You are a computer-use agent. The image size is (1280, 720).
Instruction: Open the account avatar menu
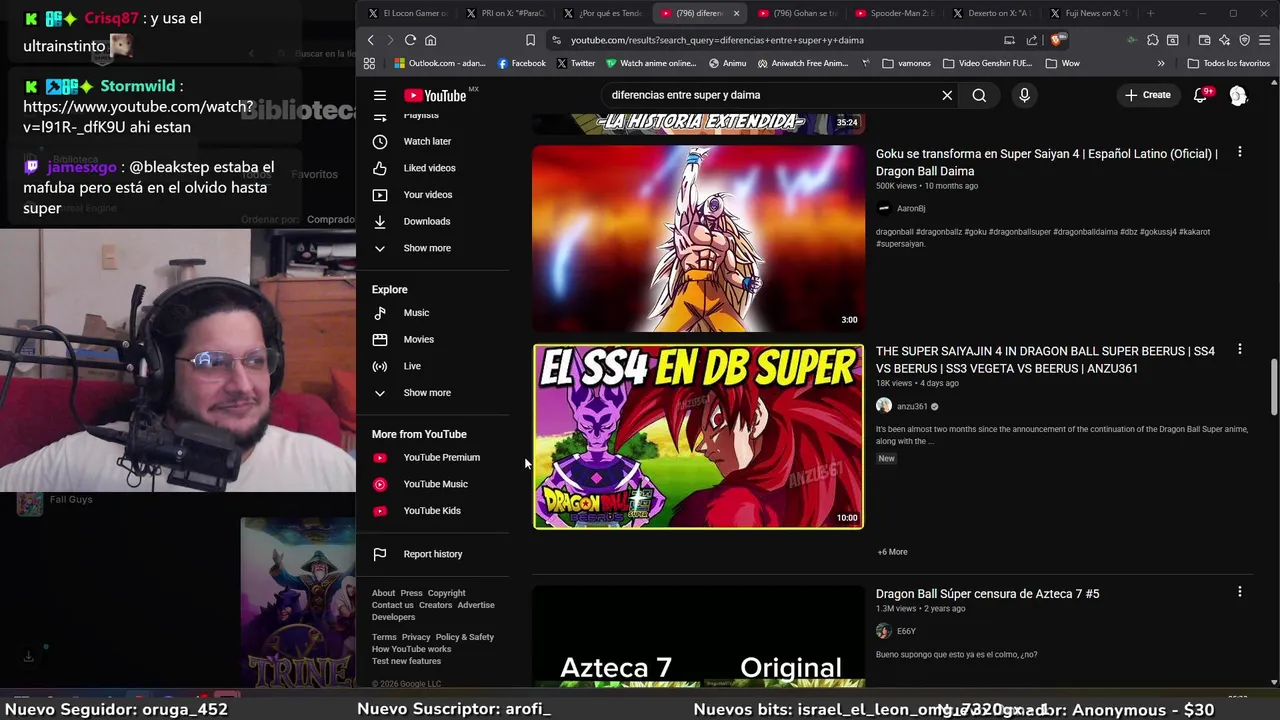1238,95
